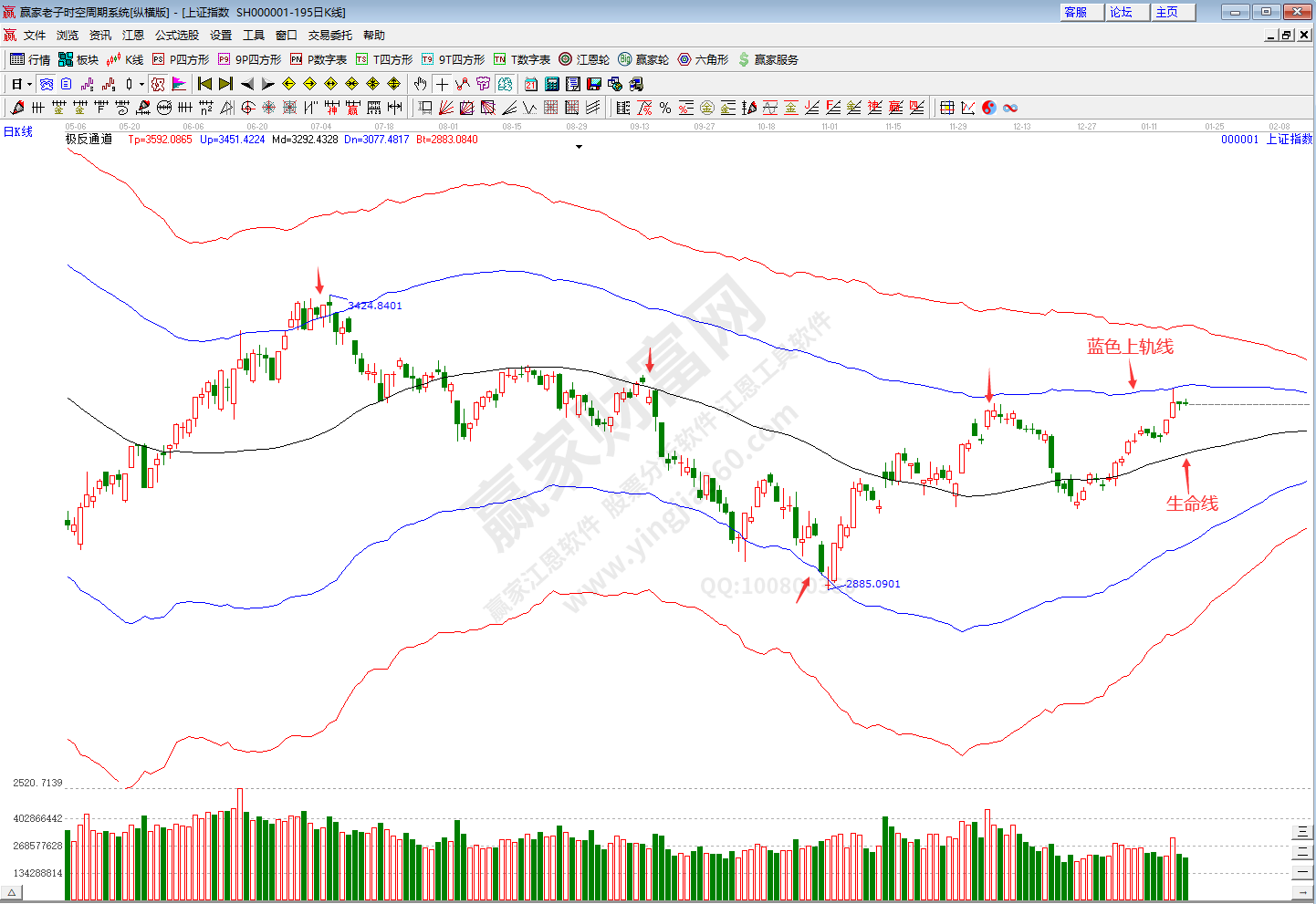
Task: Click the 客服 button
Action: click(x=1076, y=12)
